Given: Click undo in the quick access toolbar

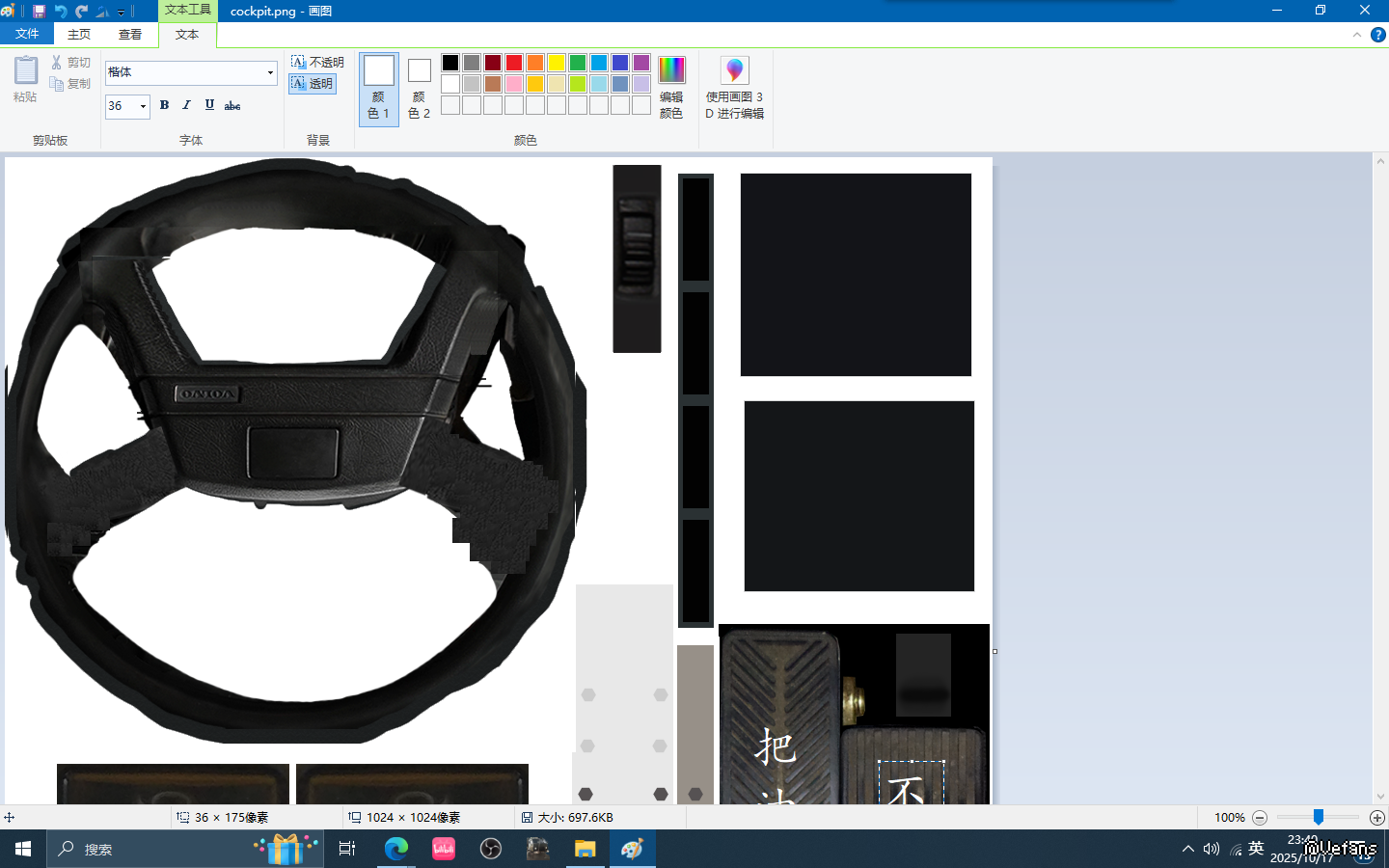Looking at the screenshot, I should coord(60,12).
